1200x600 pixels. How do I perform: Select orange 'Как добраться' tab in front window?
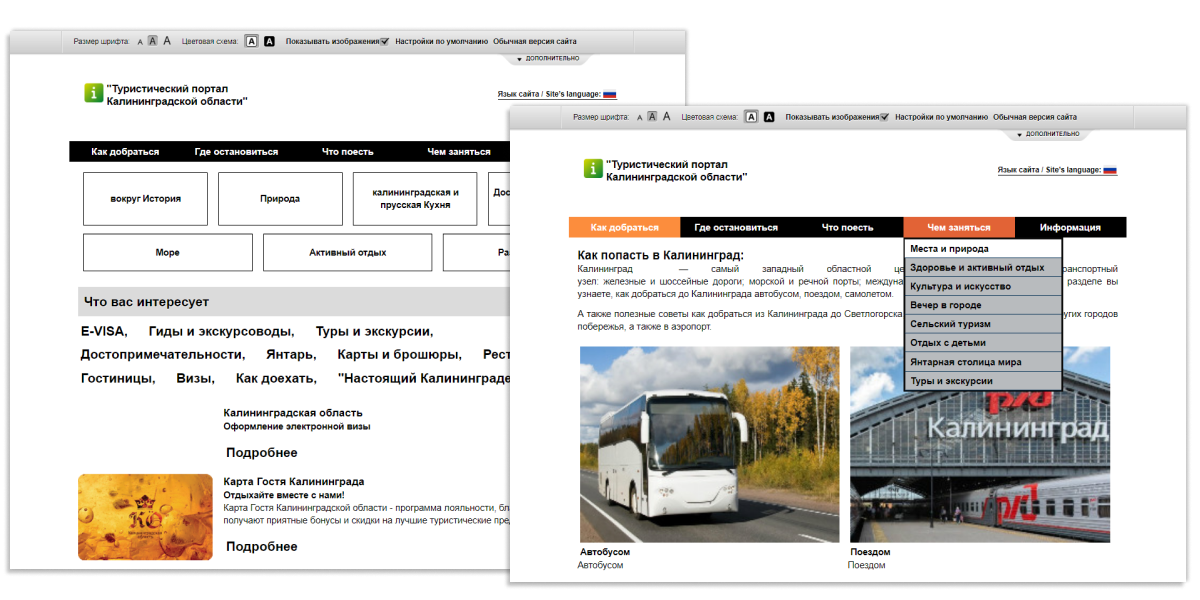pos(625,227)
